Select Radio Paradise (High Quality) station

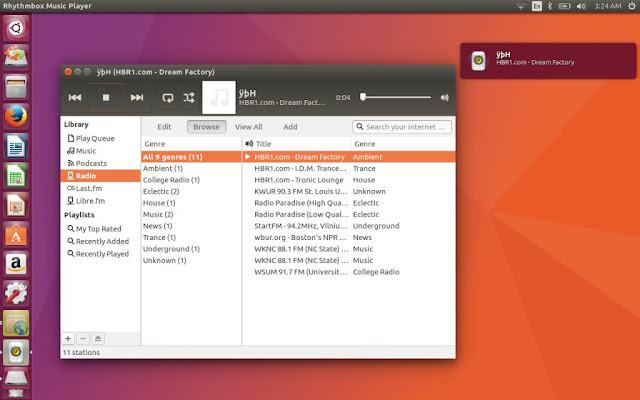click(x=349, y=203)
